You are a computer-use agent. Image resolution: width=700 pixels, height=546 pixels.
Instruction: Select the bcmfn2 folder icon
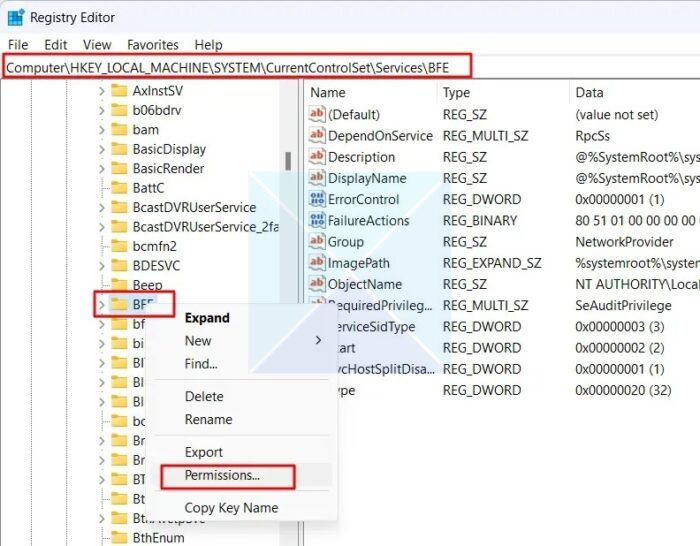(119, 246)
